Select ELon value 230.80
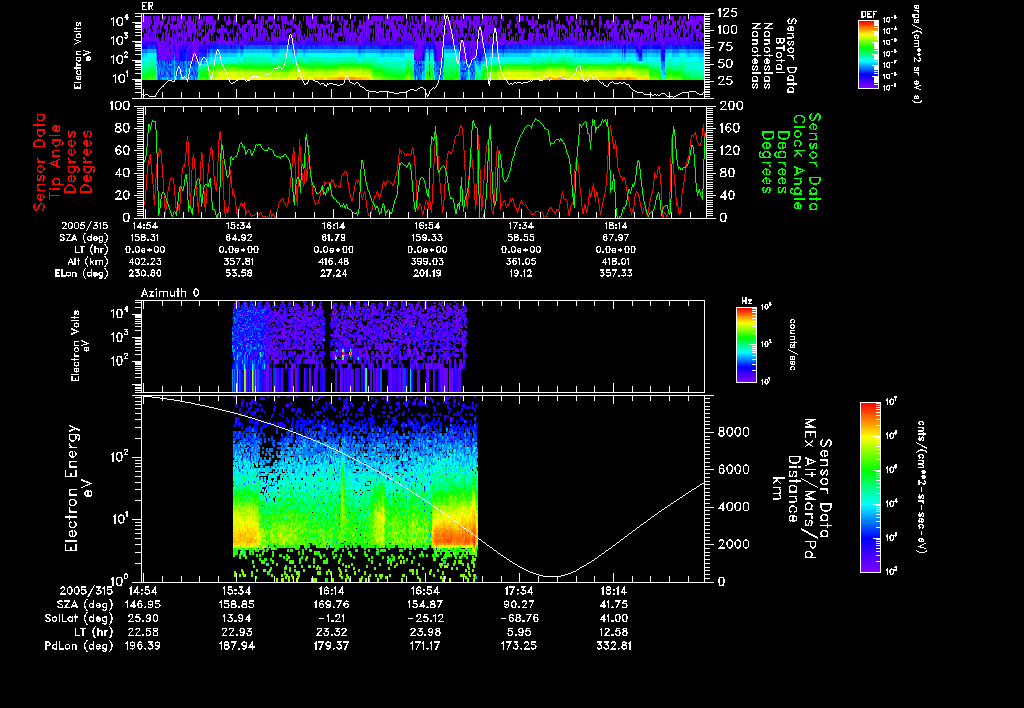 click(x=145, y=274)
